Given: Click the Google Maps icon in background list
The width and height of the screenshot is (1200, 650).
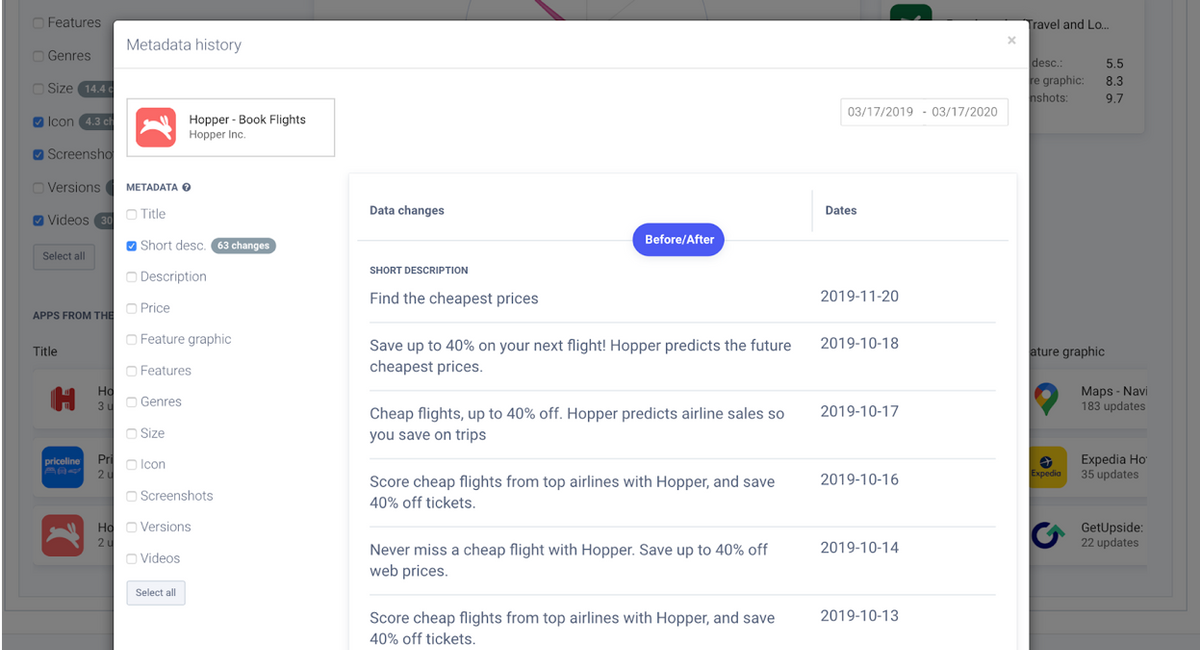Looking at the screenshot, I should 1047,399.
